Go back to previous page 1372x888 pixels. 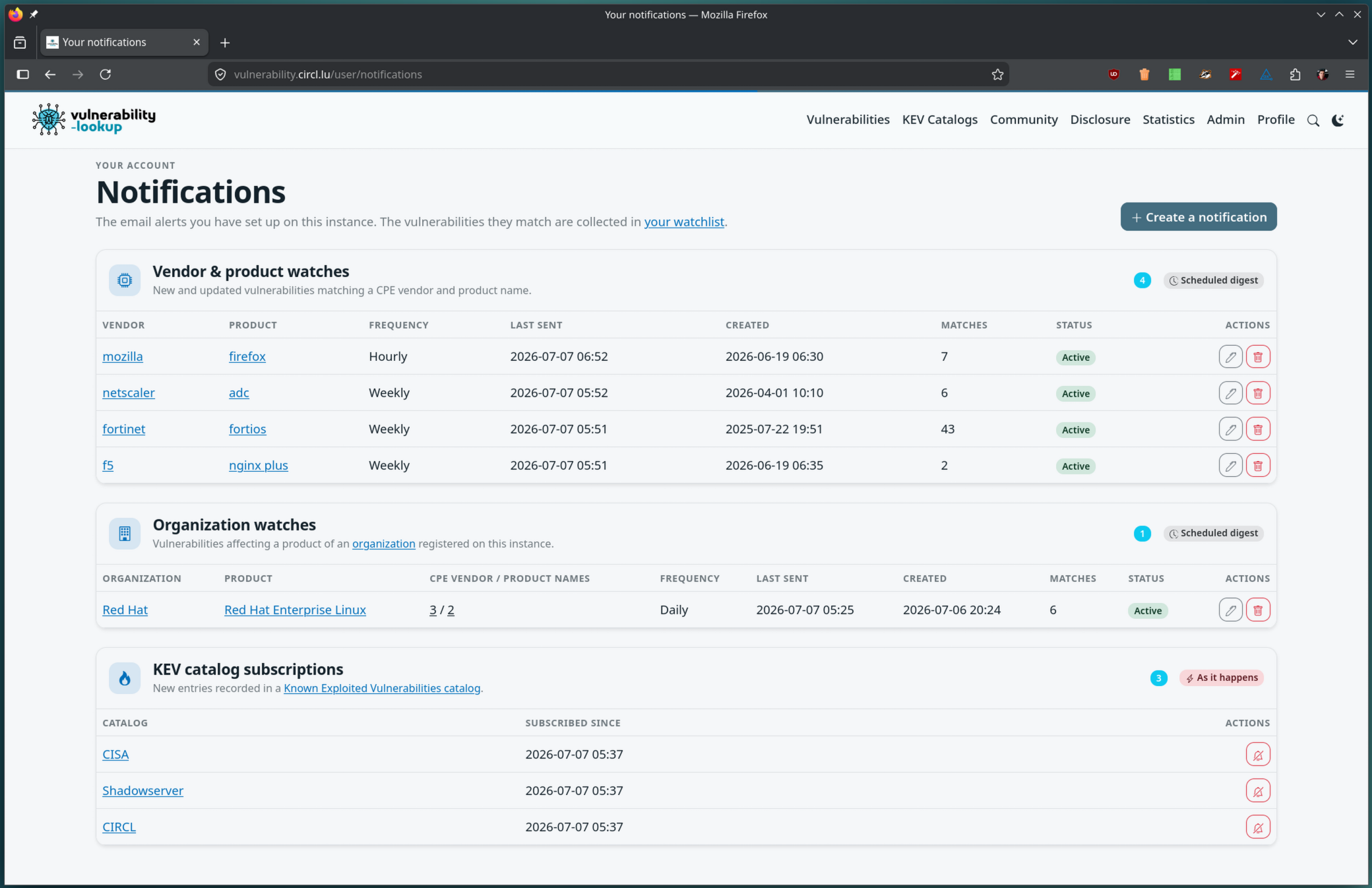pyautogui.click(x=50, y=75)
